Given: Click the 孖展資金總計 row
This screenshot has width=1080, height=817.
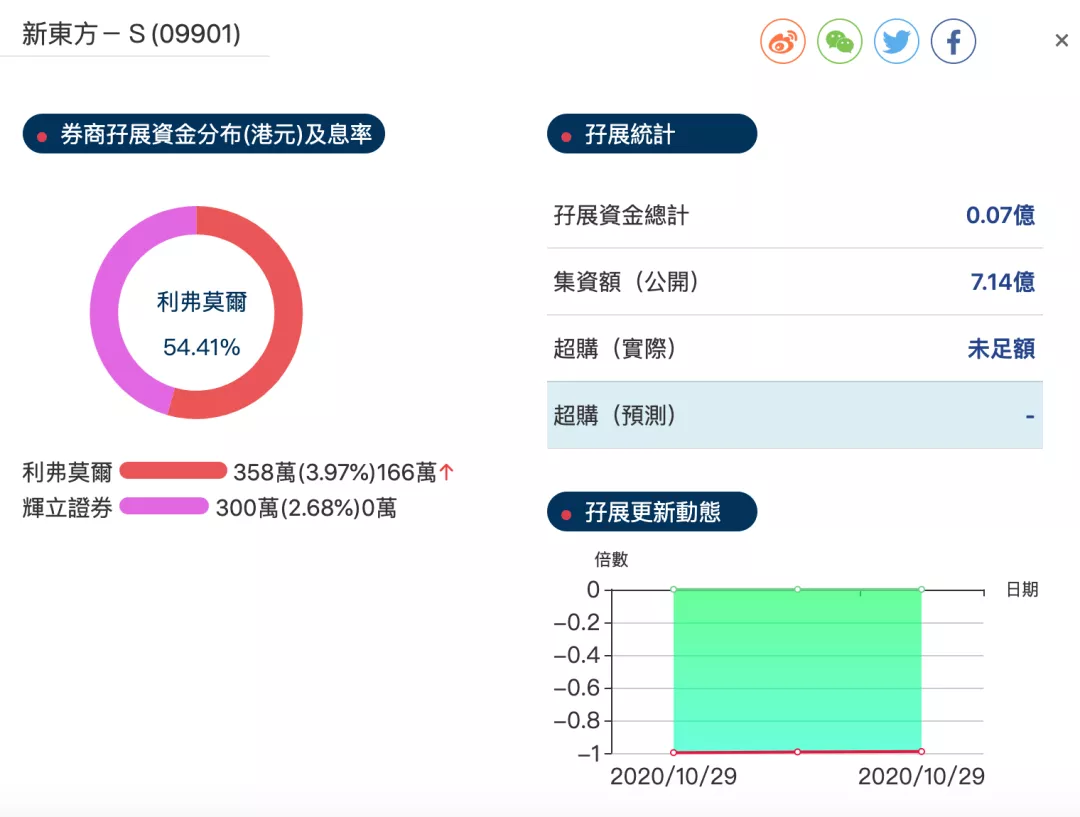Looking at the screenshot, I should (x=794, y=215).
